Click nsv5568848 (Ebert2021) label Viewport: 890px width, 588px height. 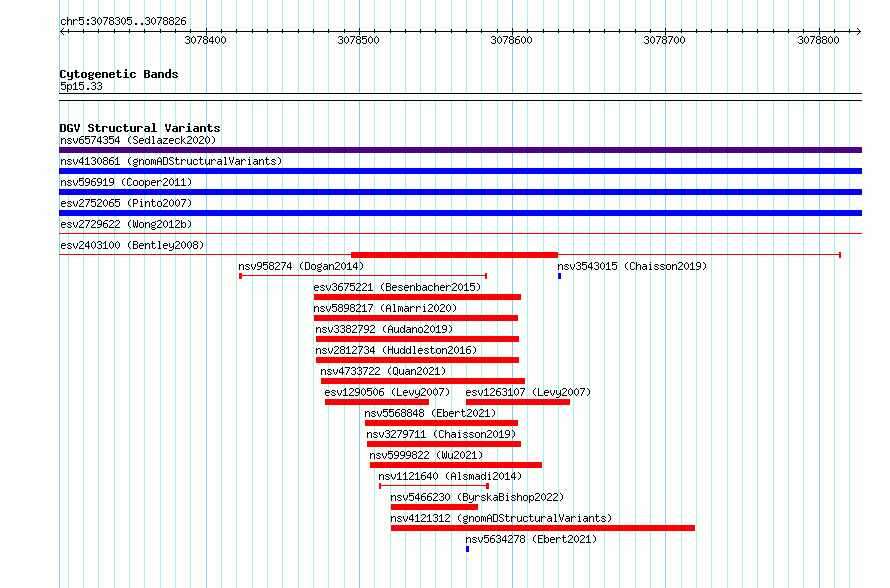[430, 413]
